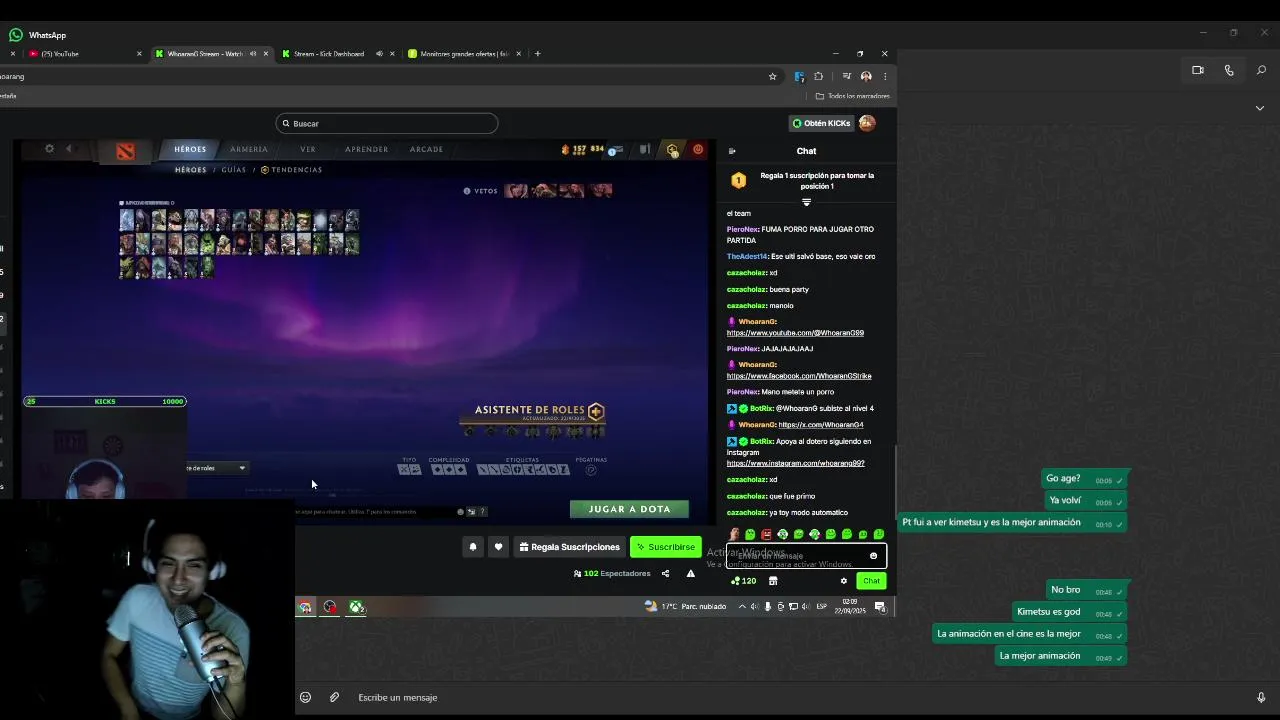The height and width of the screenshot is (720, 1280).
Task: Open a new browser tab
Action: (537, 54)
